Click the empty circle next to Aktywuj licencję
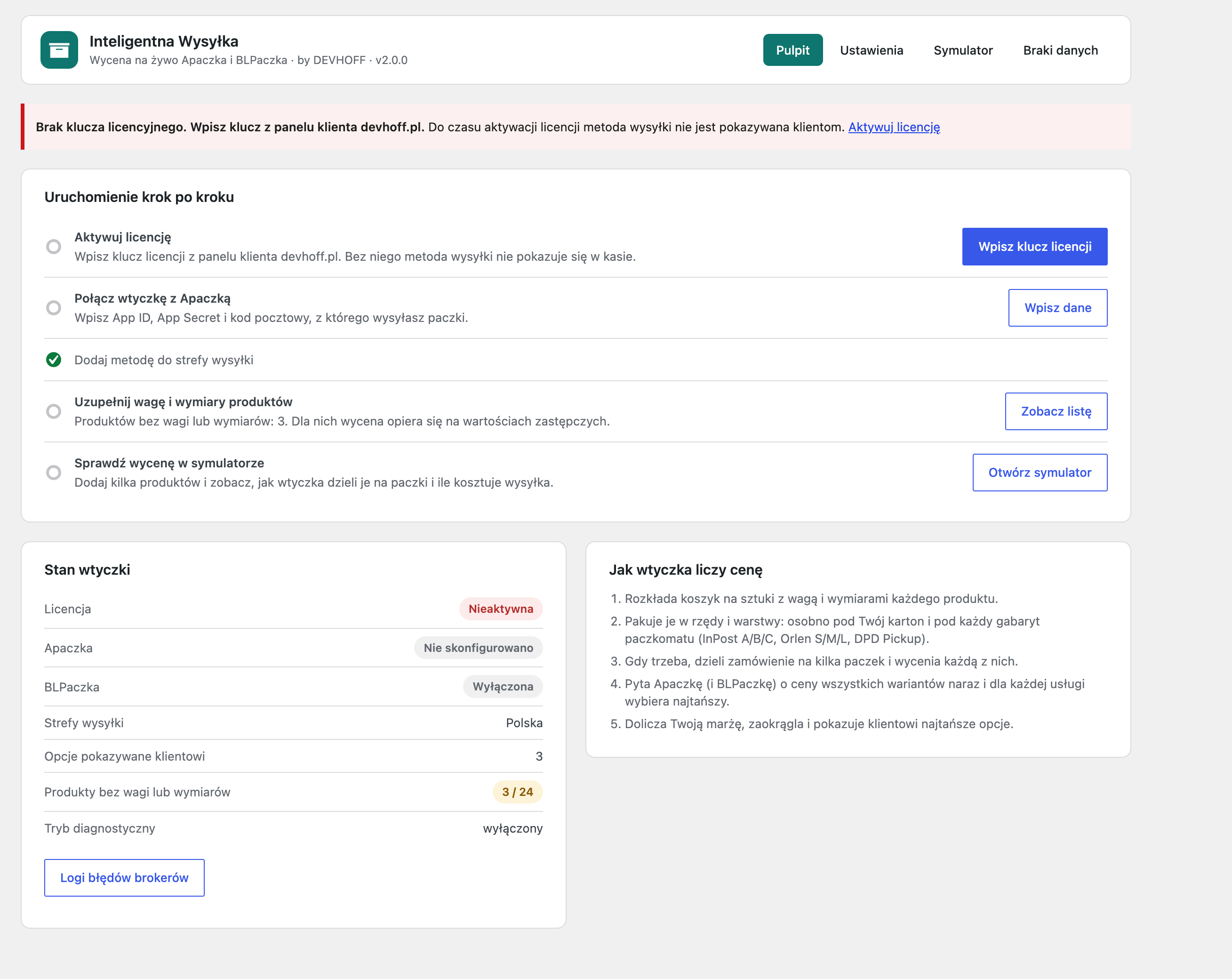This screenshot has width=1232, height=979. (x=54, y=246)
